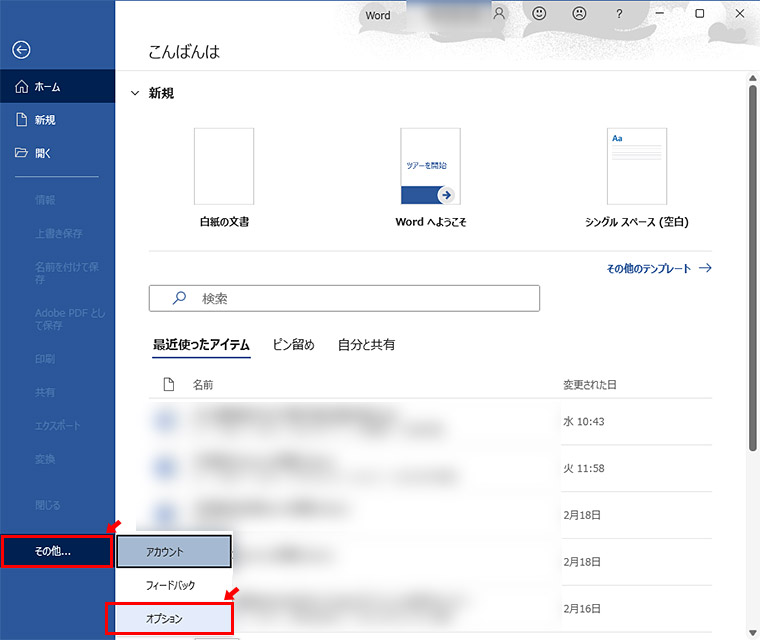Image resolution: width=760 pixels, height=640 pixels.
Task: Click the arrow next to その他のテンプレート
Action: point(705,268)
